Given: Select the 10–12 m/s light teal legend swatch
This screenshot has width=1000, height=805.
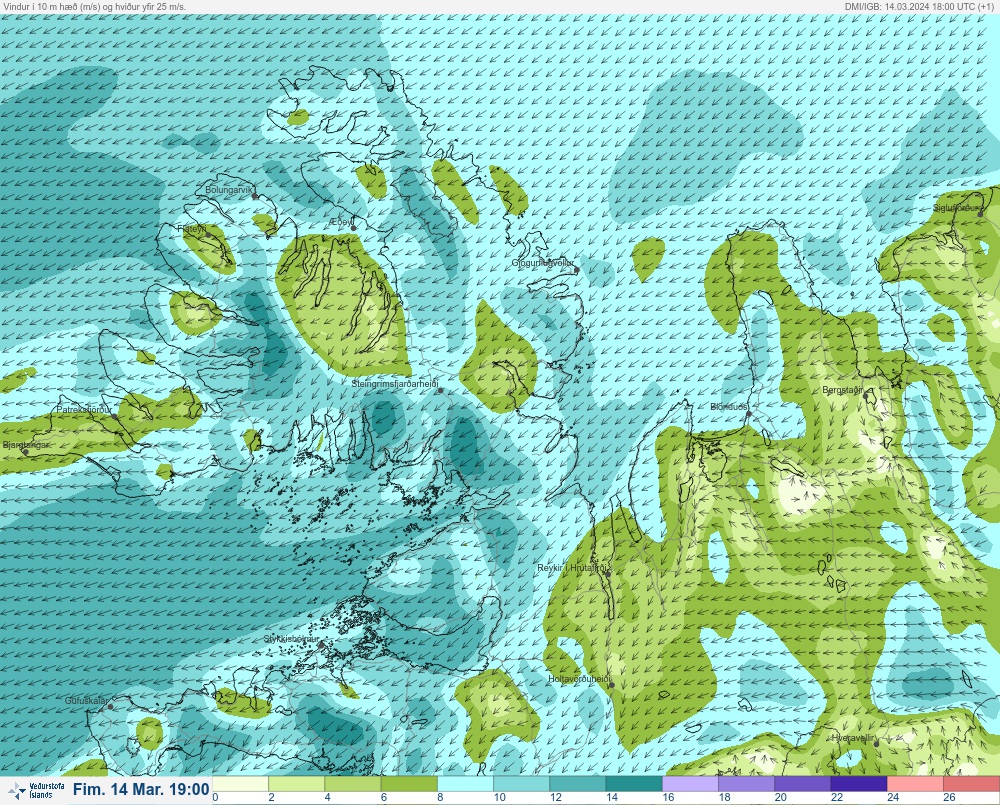Looking at the screenshot, I should 522,783.
